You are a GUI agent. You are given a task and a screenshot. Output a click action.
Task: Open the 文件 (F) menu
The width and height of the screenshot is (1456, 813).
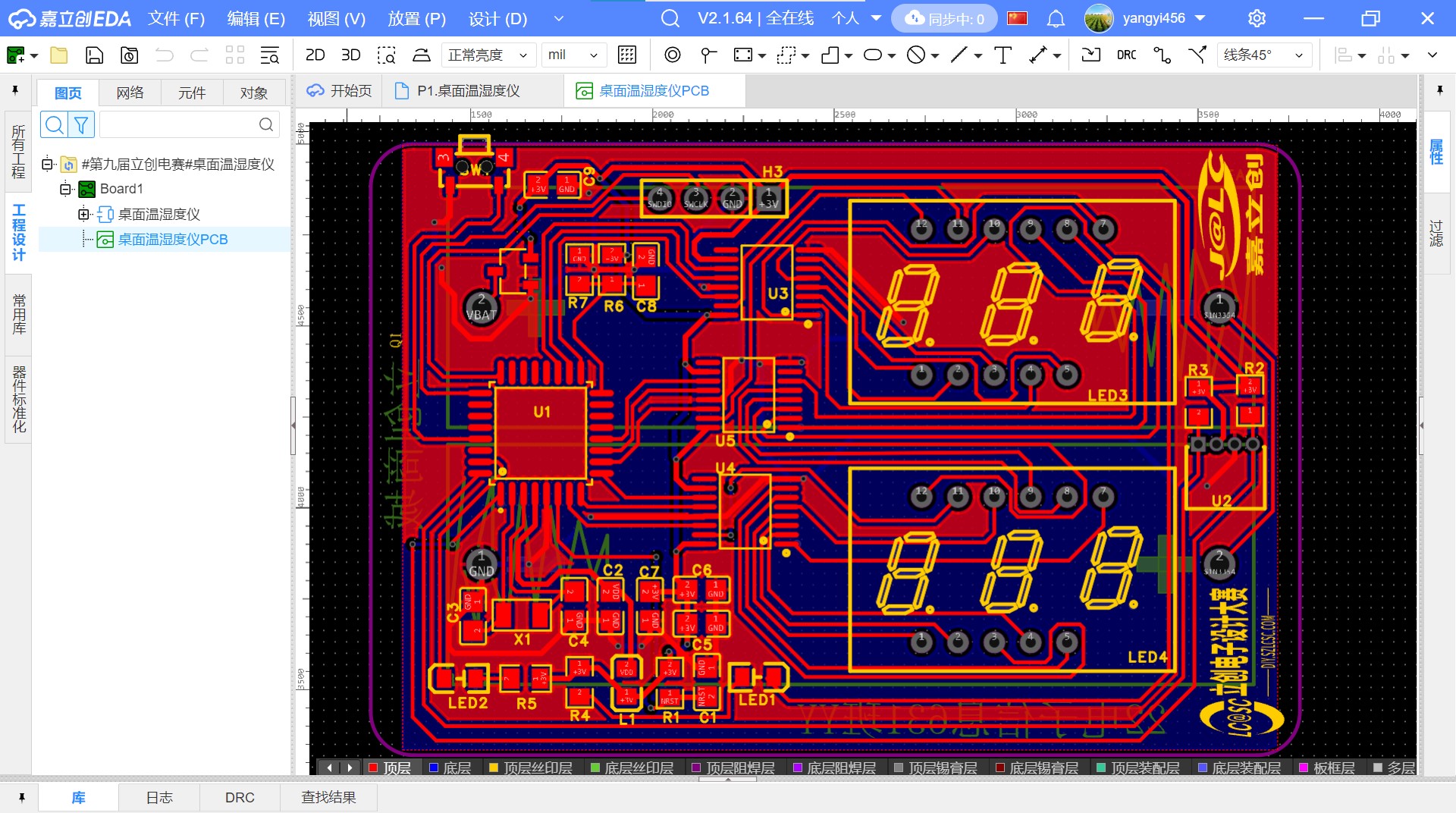176,18
